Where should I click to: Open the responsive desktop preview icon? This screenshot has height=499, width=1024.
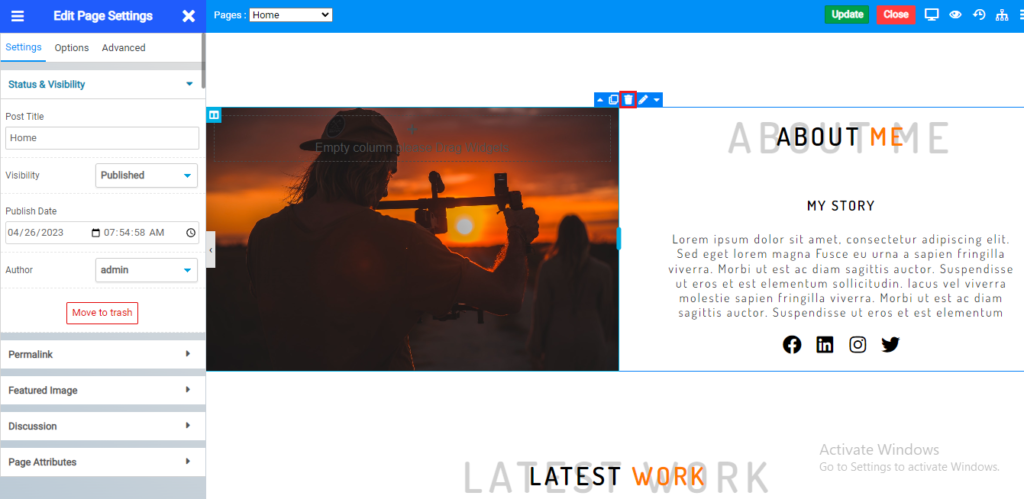click(931, 15)
